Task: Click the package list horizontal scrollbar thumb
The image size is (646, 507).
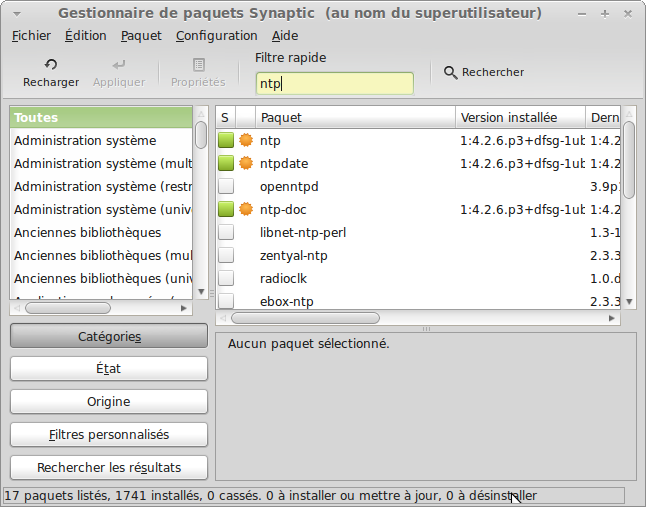Action: click(x=305, y=318)
